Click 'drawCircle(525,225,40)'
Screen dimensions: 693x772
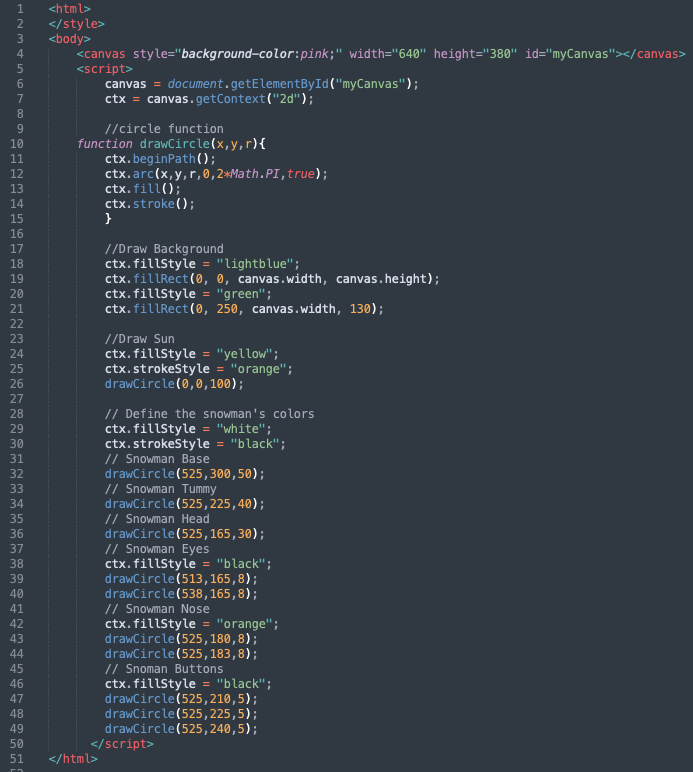point(182,504)
